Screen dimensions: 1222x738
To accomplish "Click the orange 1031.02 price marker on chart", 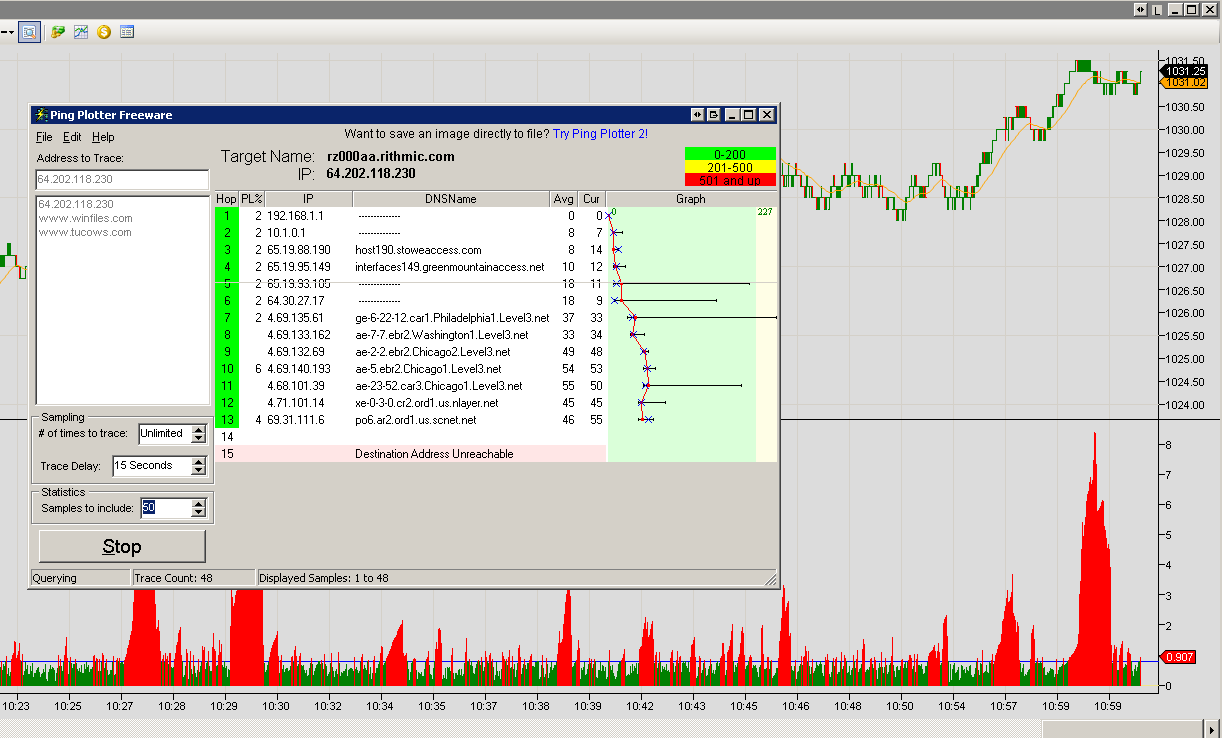I will [1184, 83].
